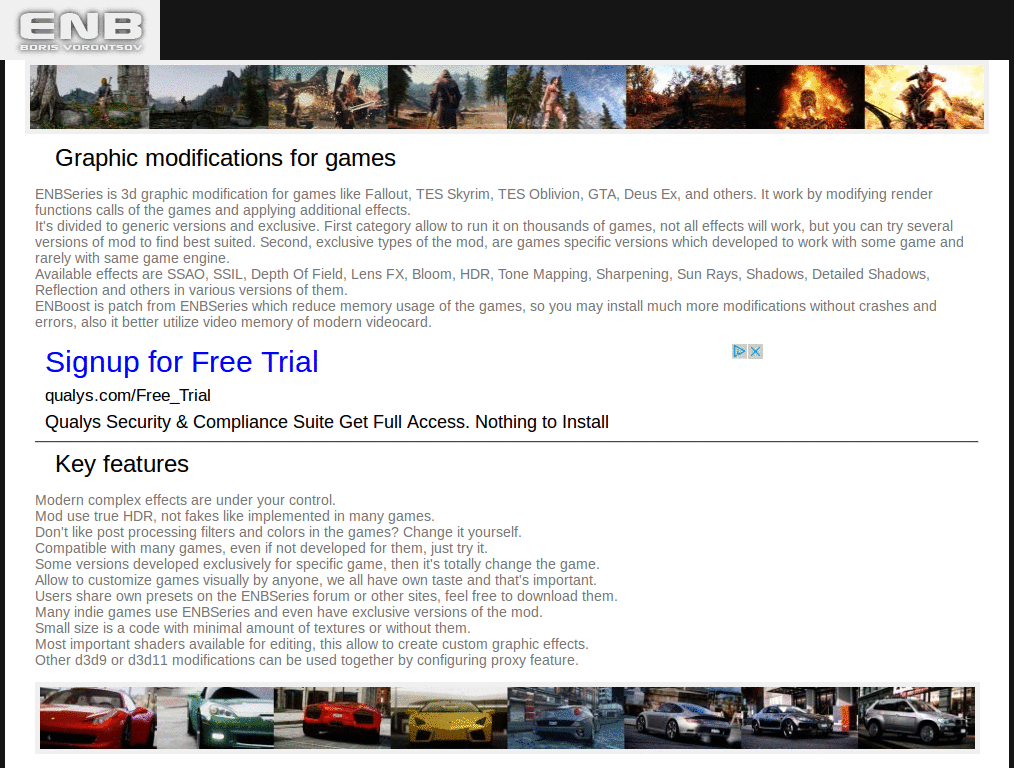This screenshot has height=768, width=1024.
Task: Click the Graphic modifications for games heading
Action: pyautogui.click(x=225, y=159)
